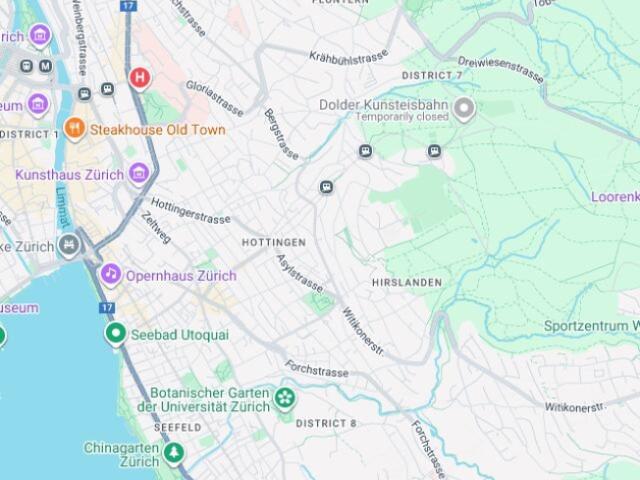Select the bridge marker by Limmat
Viewport: 640px width, 480px height.
pyautogui.click(x=69, y=245)
